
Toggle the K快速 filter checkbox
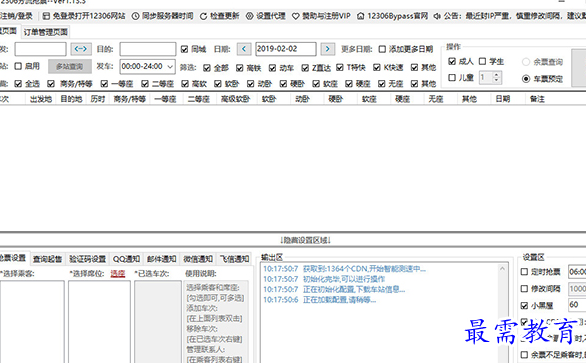pyautogui.click(x=377, y=67)
